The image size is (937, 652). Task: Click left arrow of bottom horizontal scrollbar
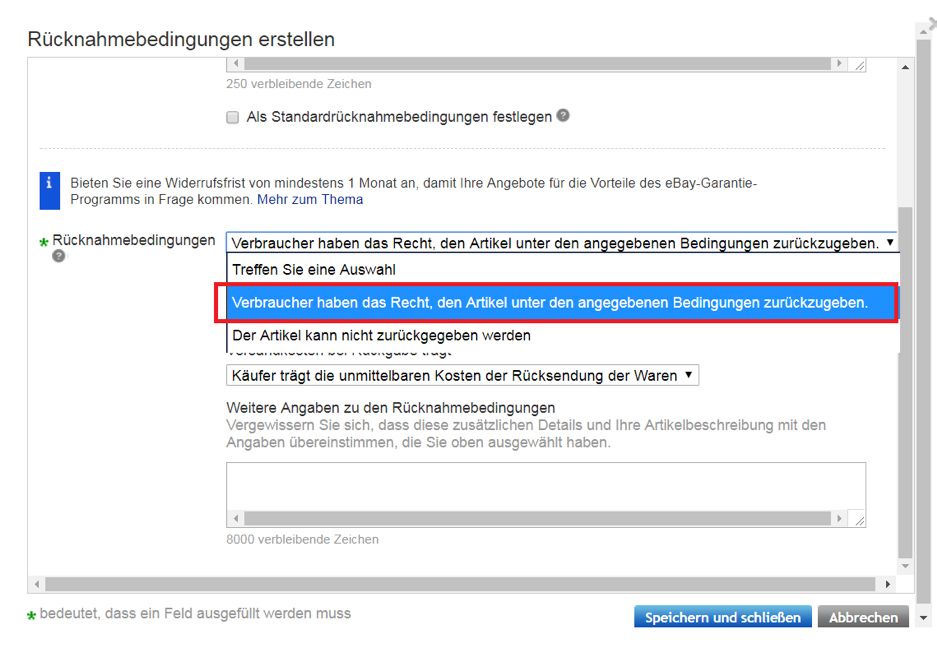(37, 584)
